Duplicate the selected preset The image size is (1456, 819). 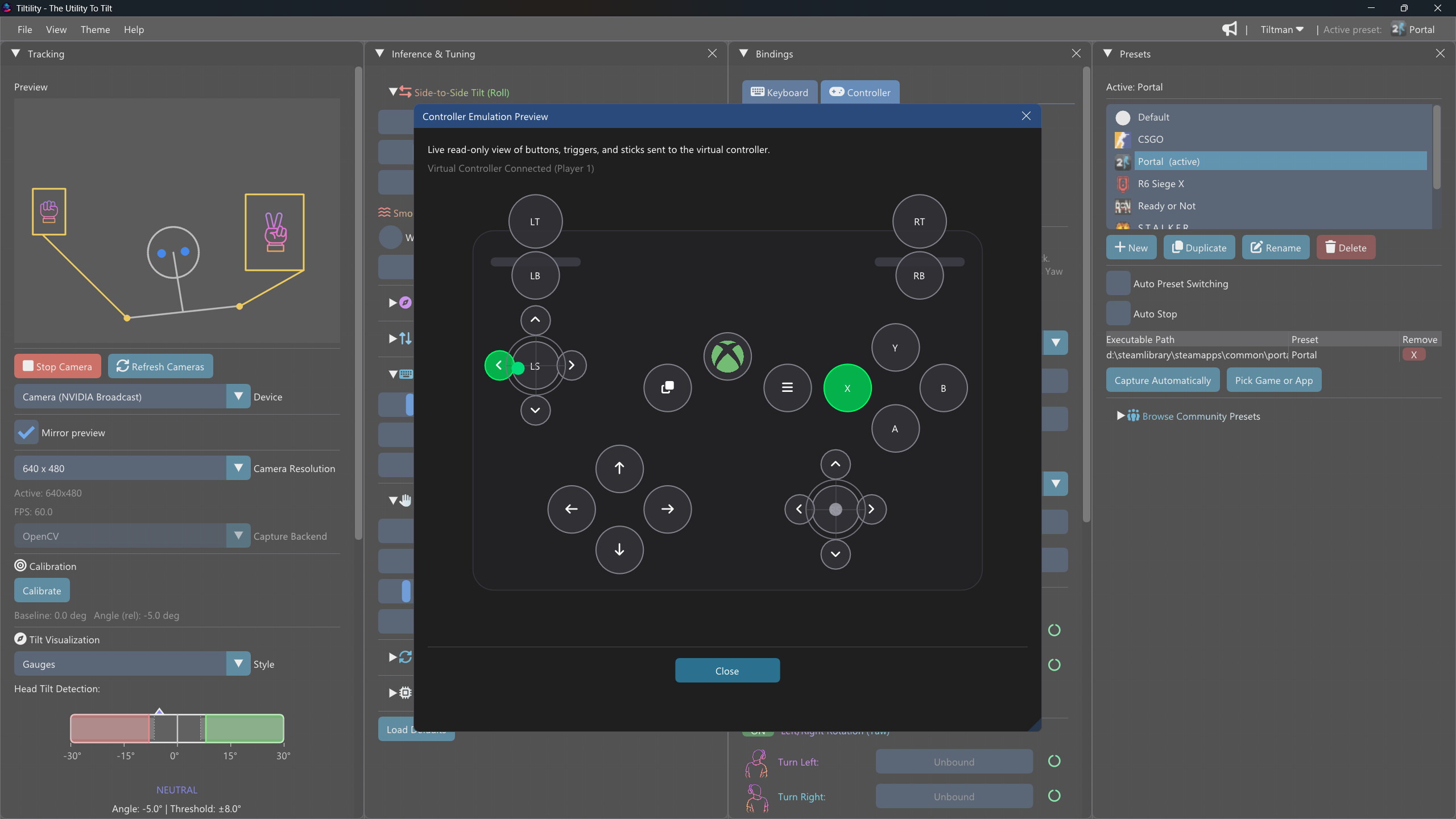[1199, 247]
